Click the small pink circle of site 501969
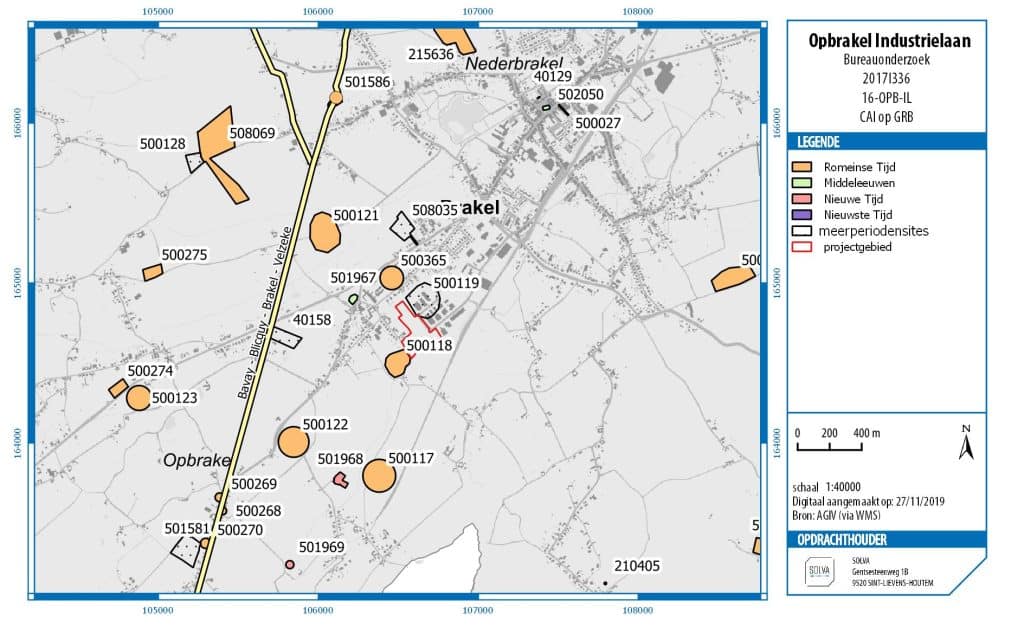 [x=290, y=565]
